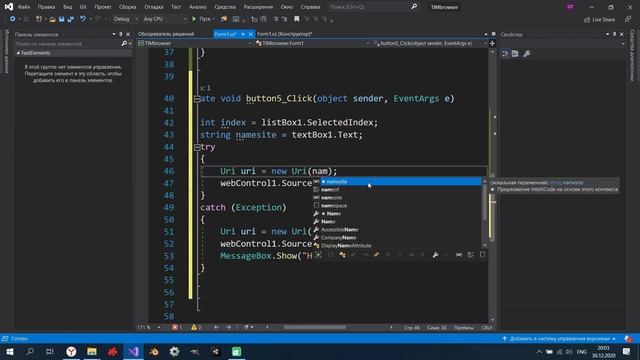Navigate backward with the blue arrow icon
Image resolution: width=640 pixels, height=360 pixels.
pyautogui.click(x=13, y=19)
